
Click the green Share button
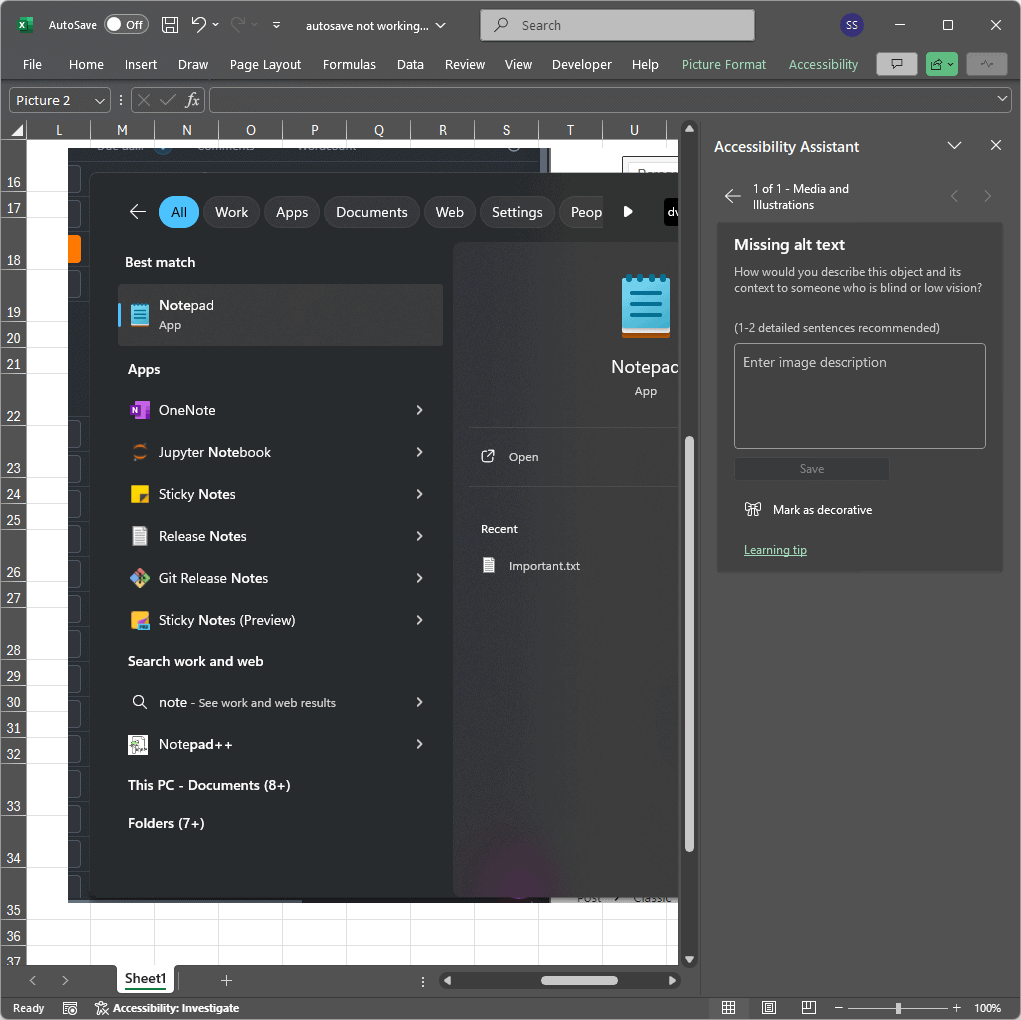coord(942,64)
